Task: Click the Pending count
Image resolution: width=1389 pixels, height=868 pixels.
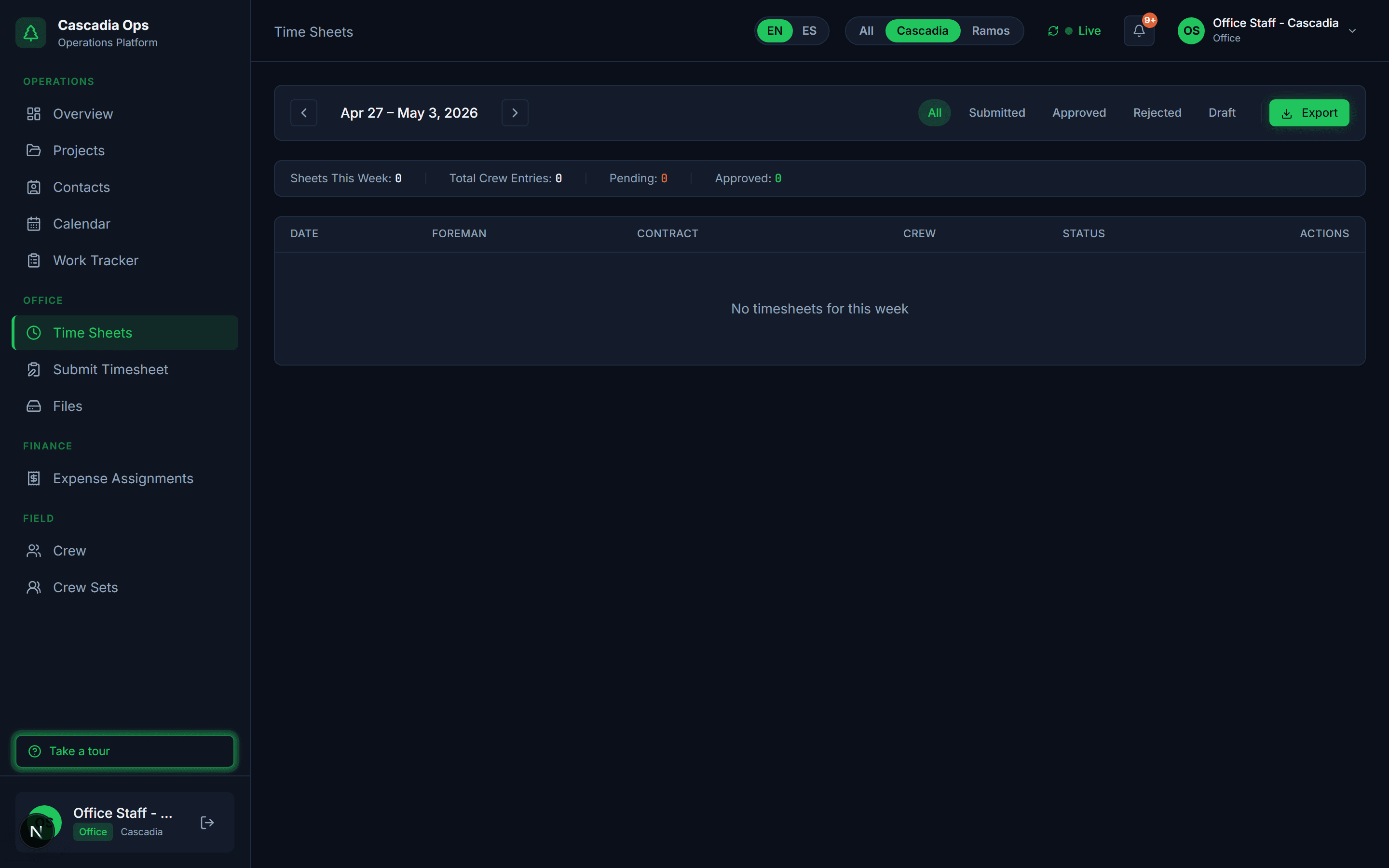Action: tap(638, 178)
